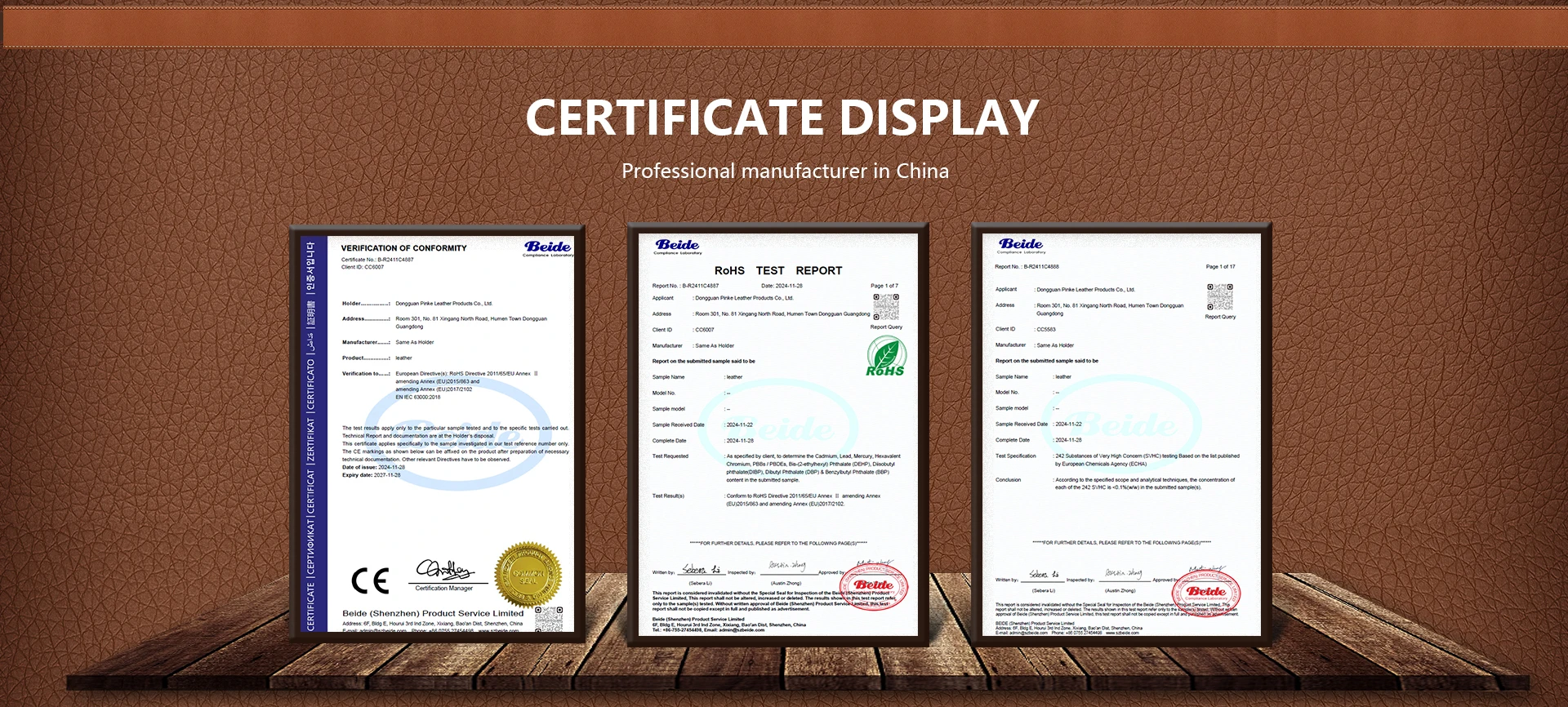This screenshot has height=707, width=1568.
Task: Click the QR code at the bottom of the conformity certificate
Action: 549,619
